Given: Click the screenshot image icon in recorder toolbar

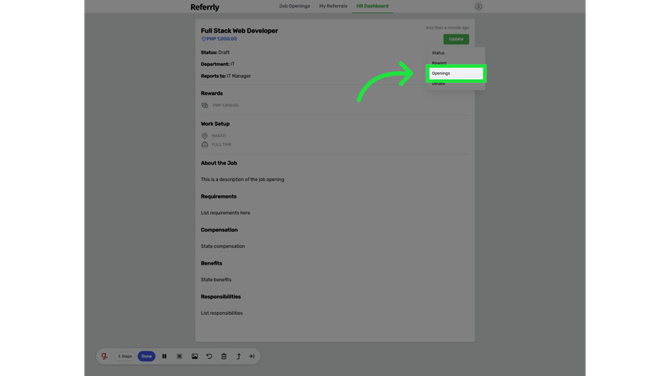Looking at the screenshot, I should pos(194,356).
